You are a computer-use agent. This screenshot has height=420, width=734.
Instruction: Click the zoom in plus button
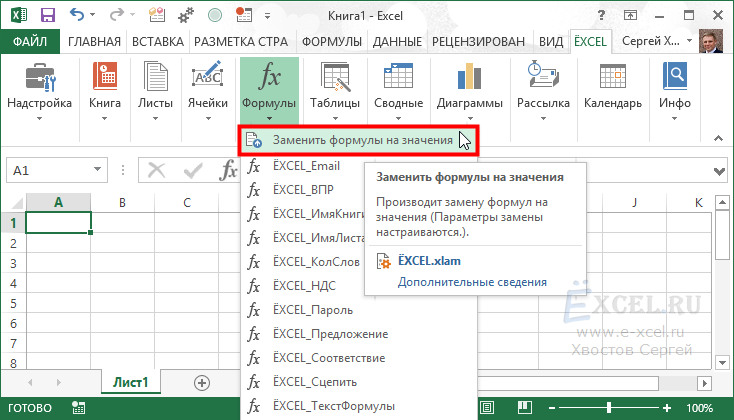click(x=667, y=408)
